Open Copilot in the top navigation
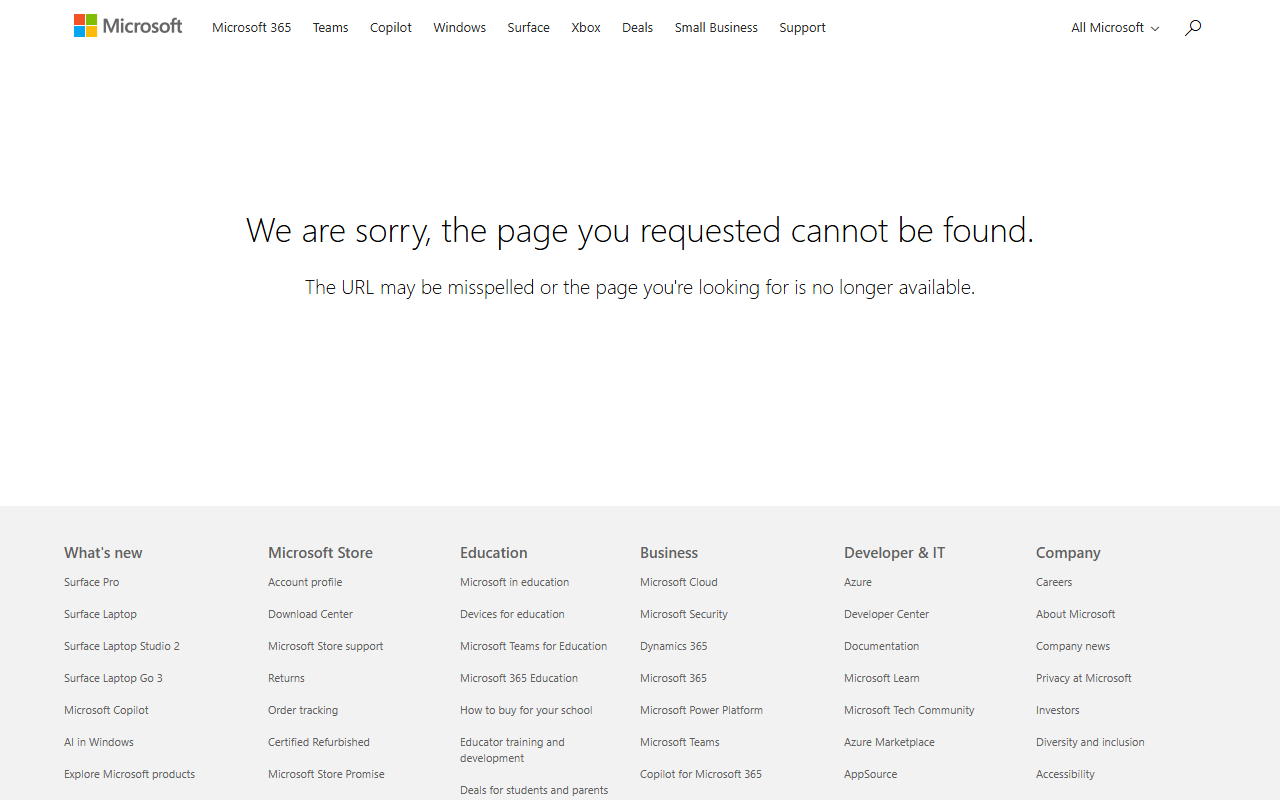The height and width of the screenshot is (800, 1280). 391,28
